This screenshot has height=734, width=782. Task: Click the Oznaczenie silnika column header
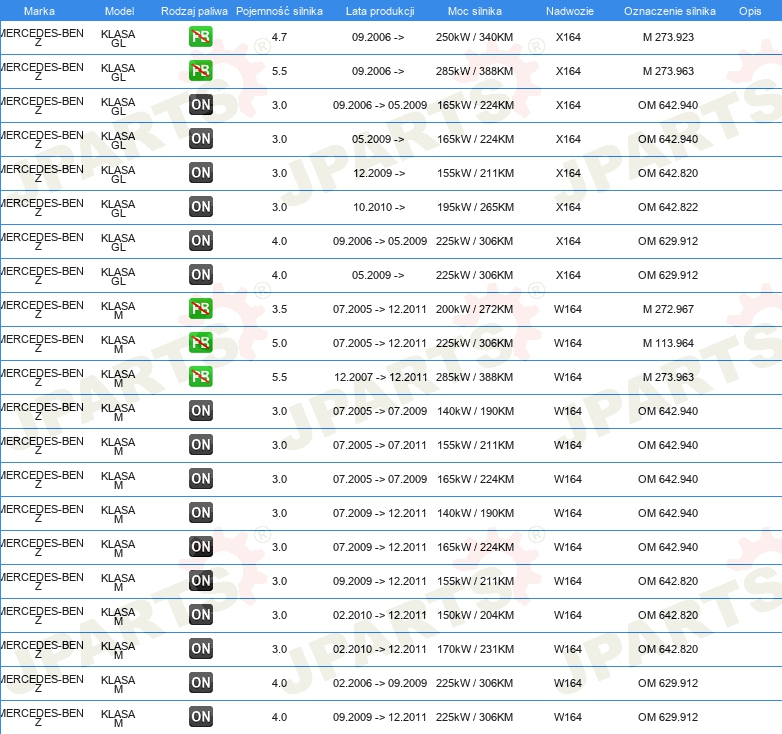[669, 10]
